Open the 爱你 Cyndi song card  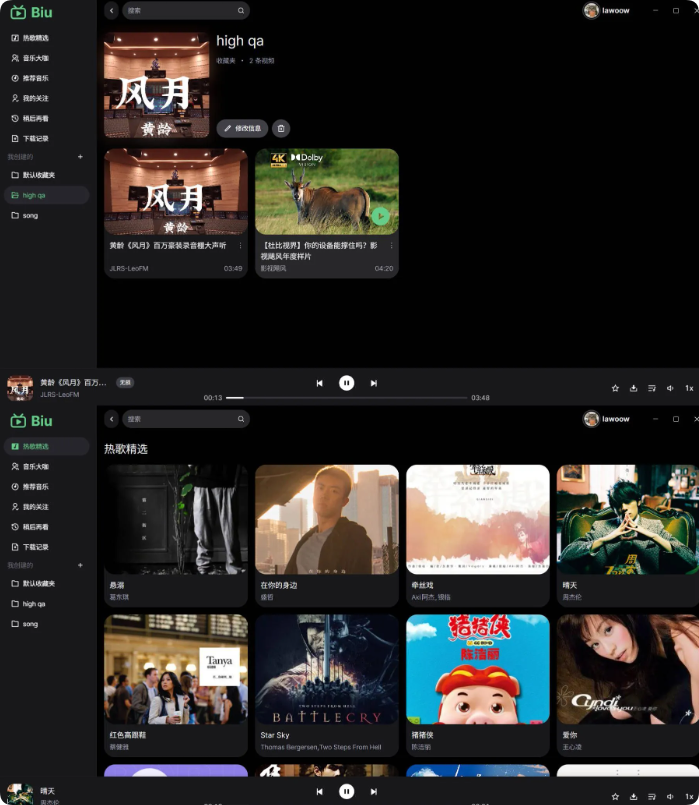pos(628,685)
